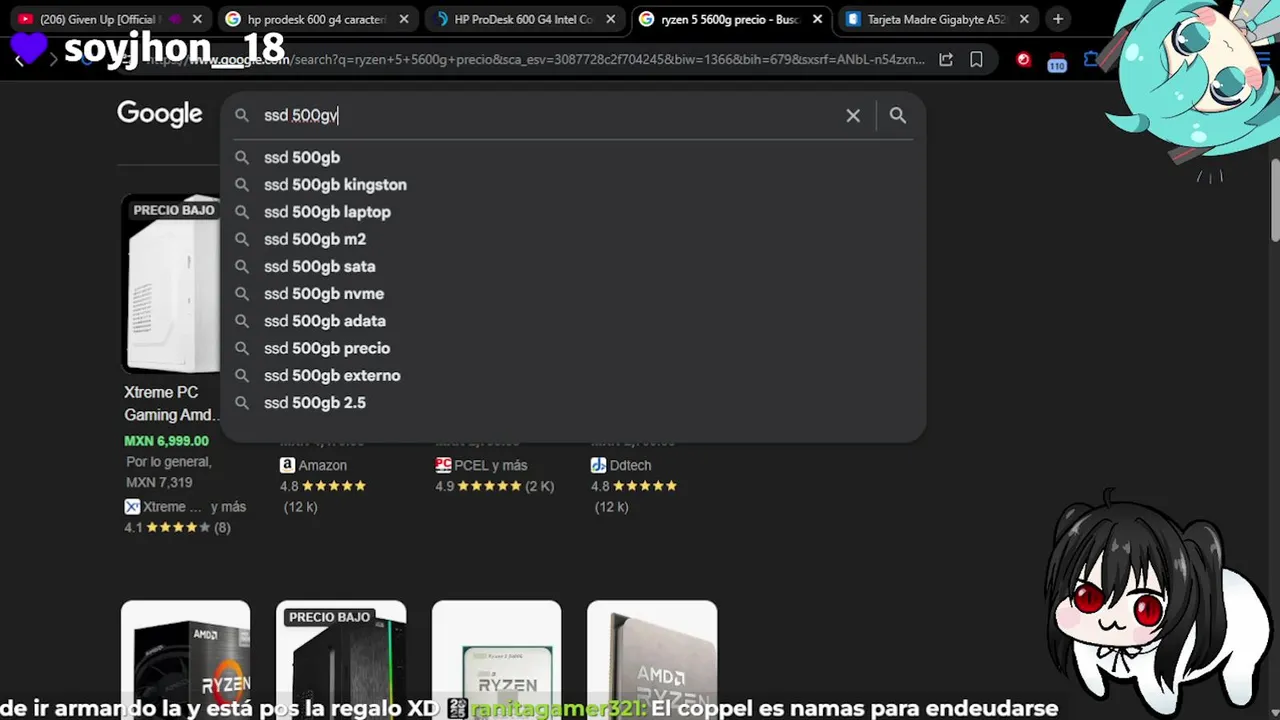
Task: Open a new browser tab
Action: 1058,19
